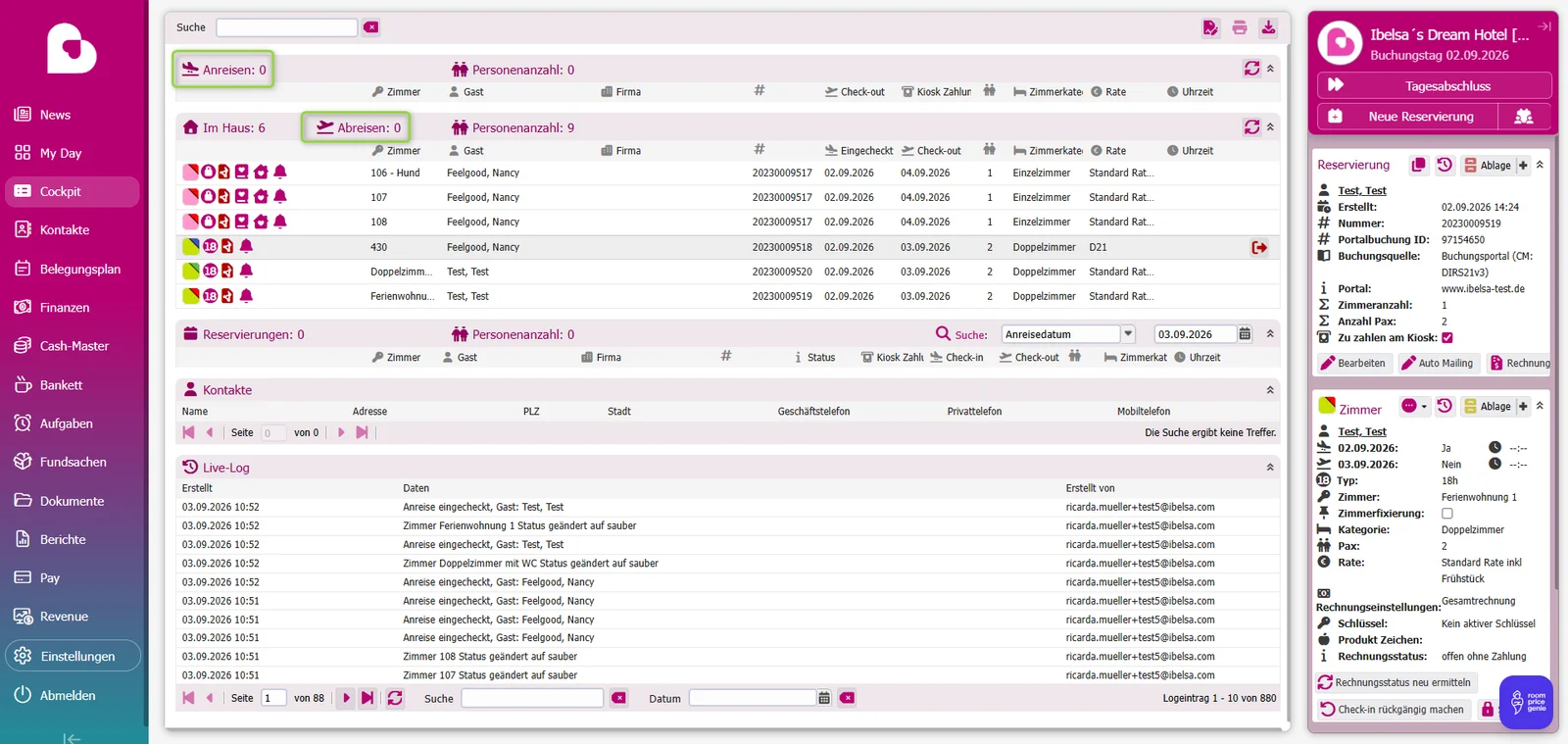This screenshot has height=744, width=1568.
Task: Refresh the Live-Log list
Action: point(395,698)
